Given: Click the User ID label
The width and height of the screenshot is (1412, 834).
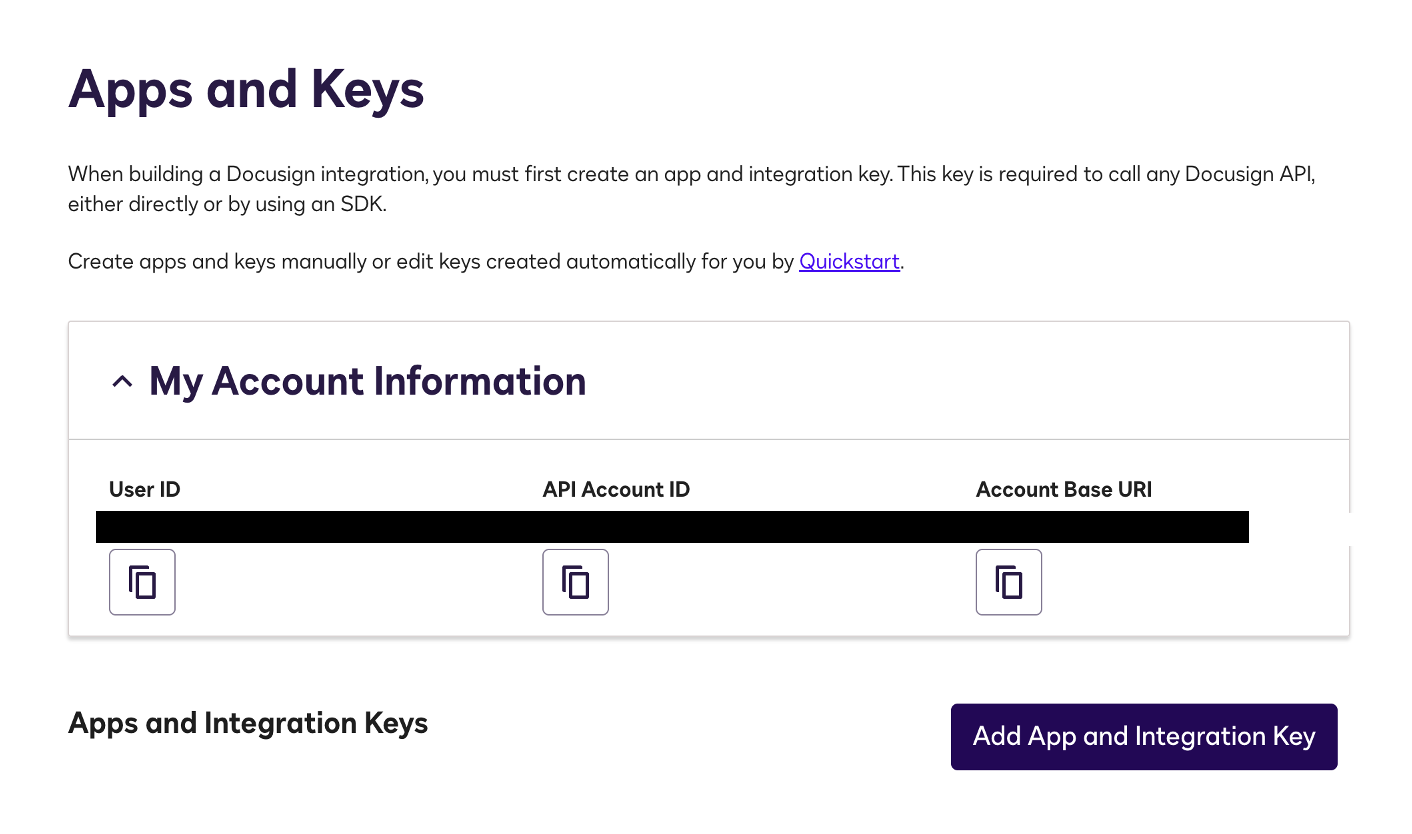Looking at the screenshot, I should 145,490.
